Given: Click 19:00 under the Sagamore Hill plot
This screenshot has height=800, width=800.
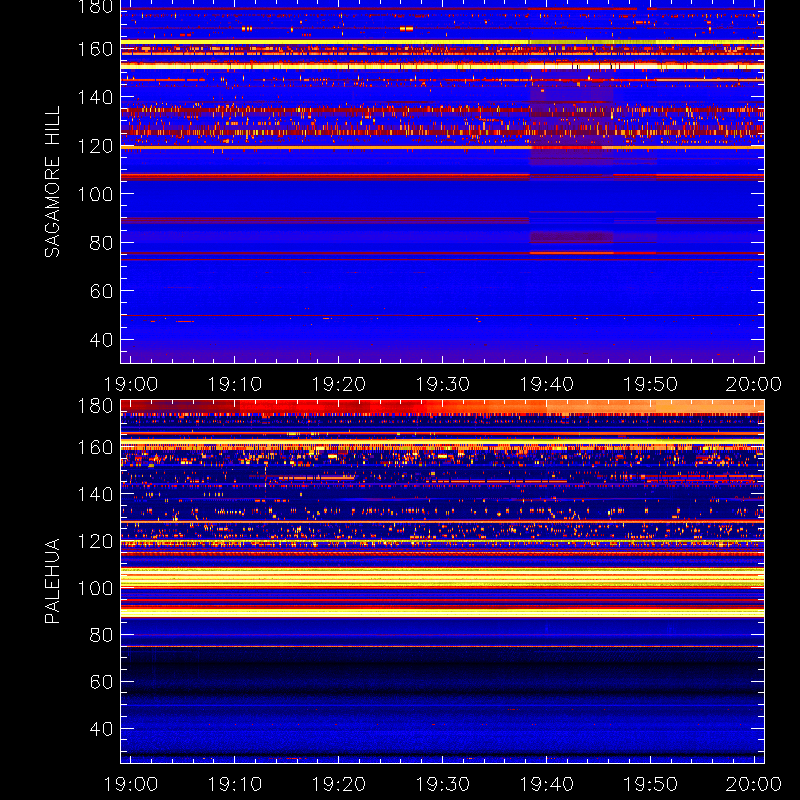Looking at the screenshot, I should point(131,384).
